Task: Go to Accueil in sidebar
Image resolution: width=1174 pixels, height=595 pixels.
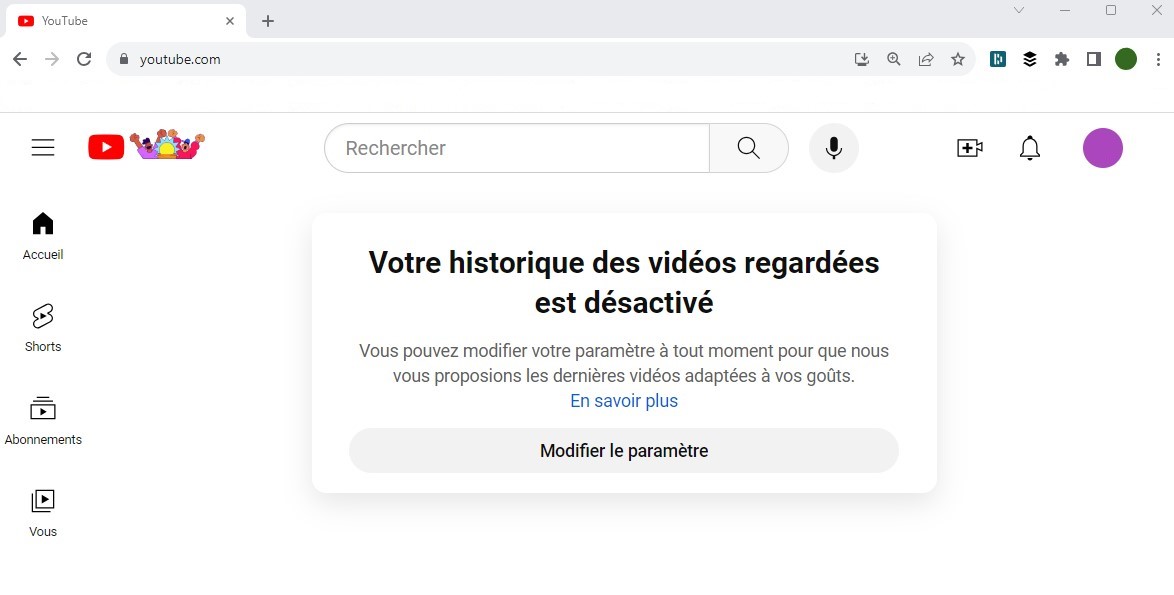Action: click(43, 237)
